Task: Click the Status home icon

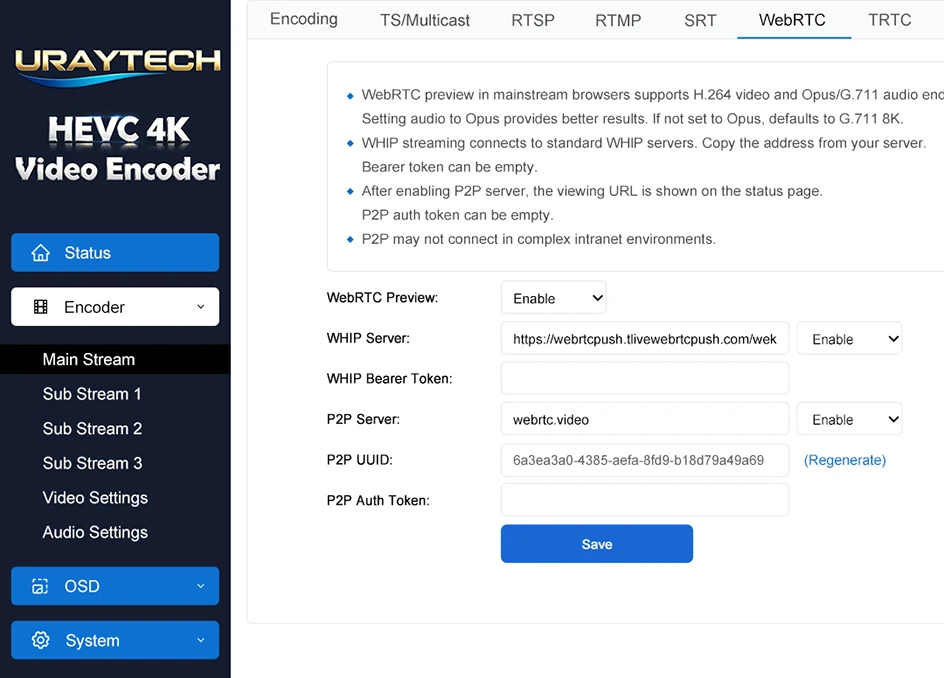Action: pyautogui.click(x=40, y=253)
